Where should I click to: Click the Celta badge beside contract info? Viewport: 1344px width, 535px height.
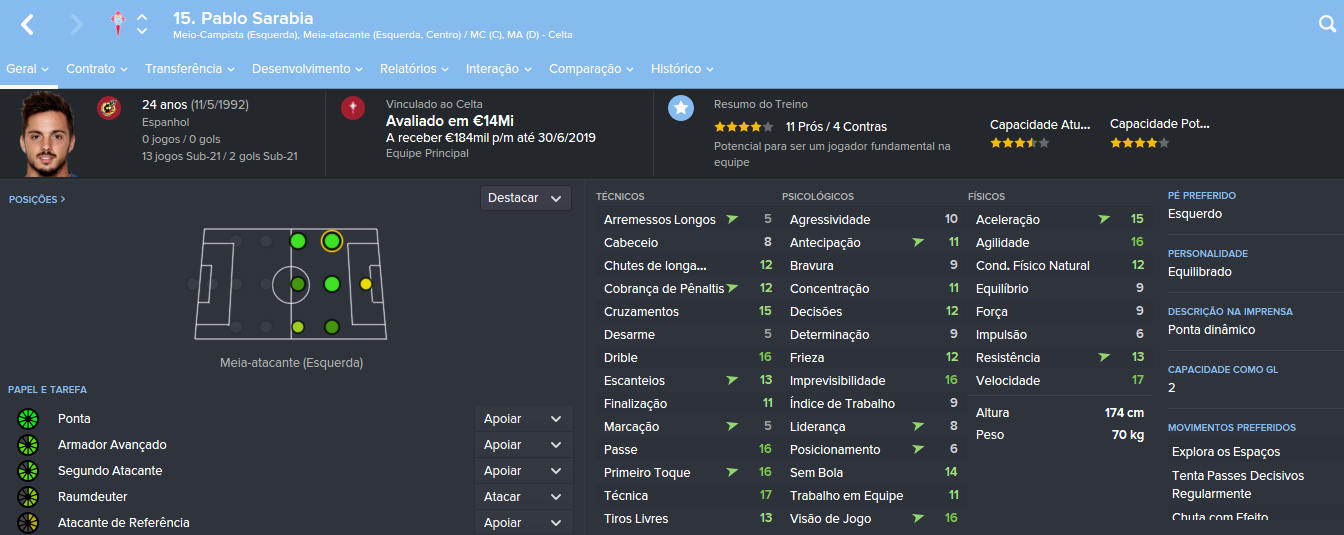(x=353, y=108)
